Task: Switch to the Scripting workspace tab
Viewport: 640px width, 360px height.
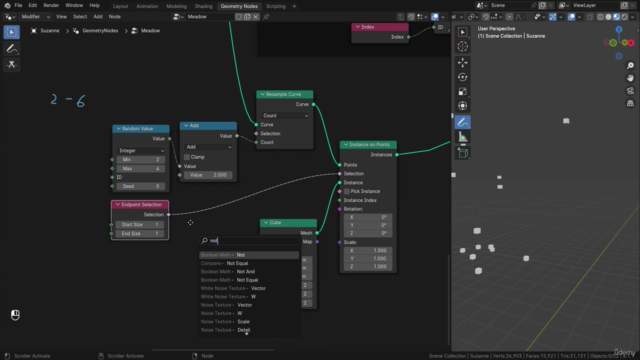Action: (276, 6)
